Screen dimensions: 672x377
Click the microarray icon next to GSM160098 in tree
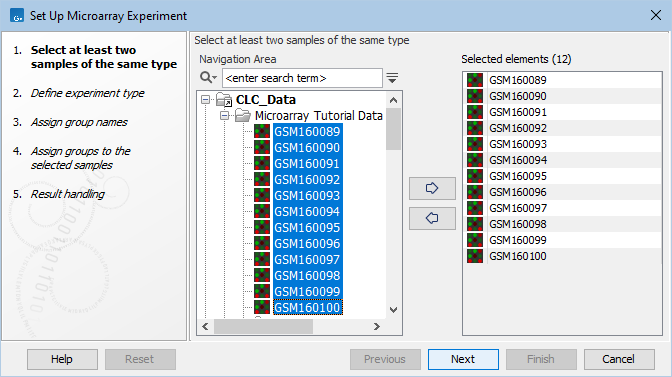pyautogui.click(x=262, y=275)
